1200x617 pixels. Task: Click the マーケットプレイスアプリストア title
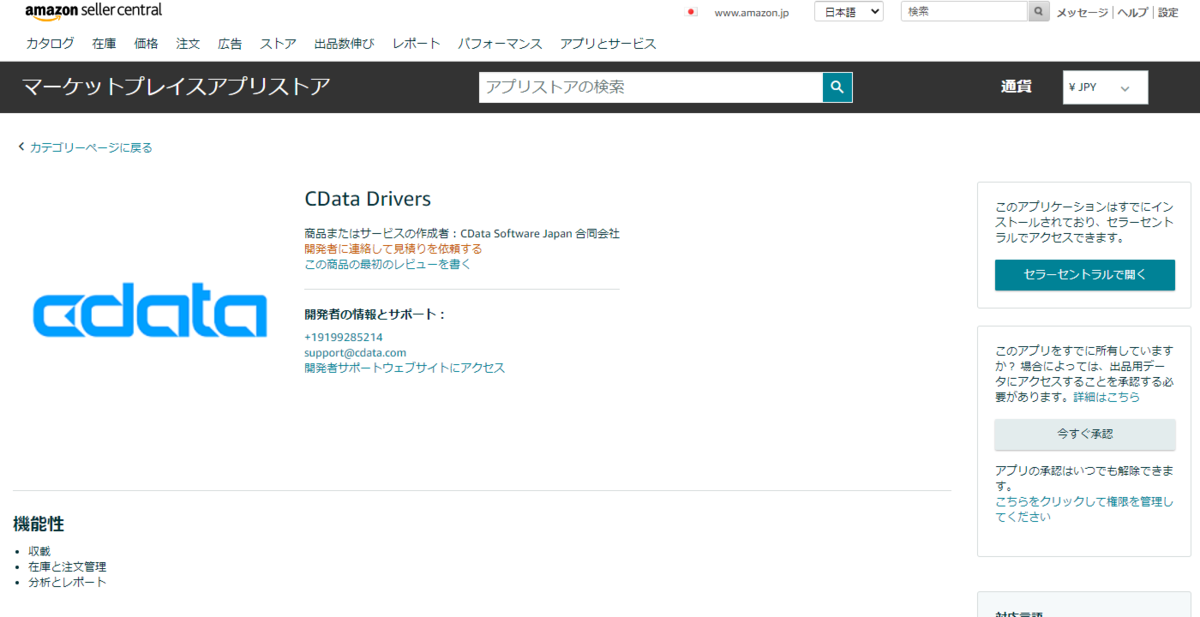point(176,87)
